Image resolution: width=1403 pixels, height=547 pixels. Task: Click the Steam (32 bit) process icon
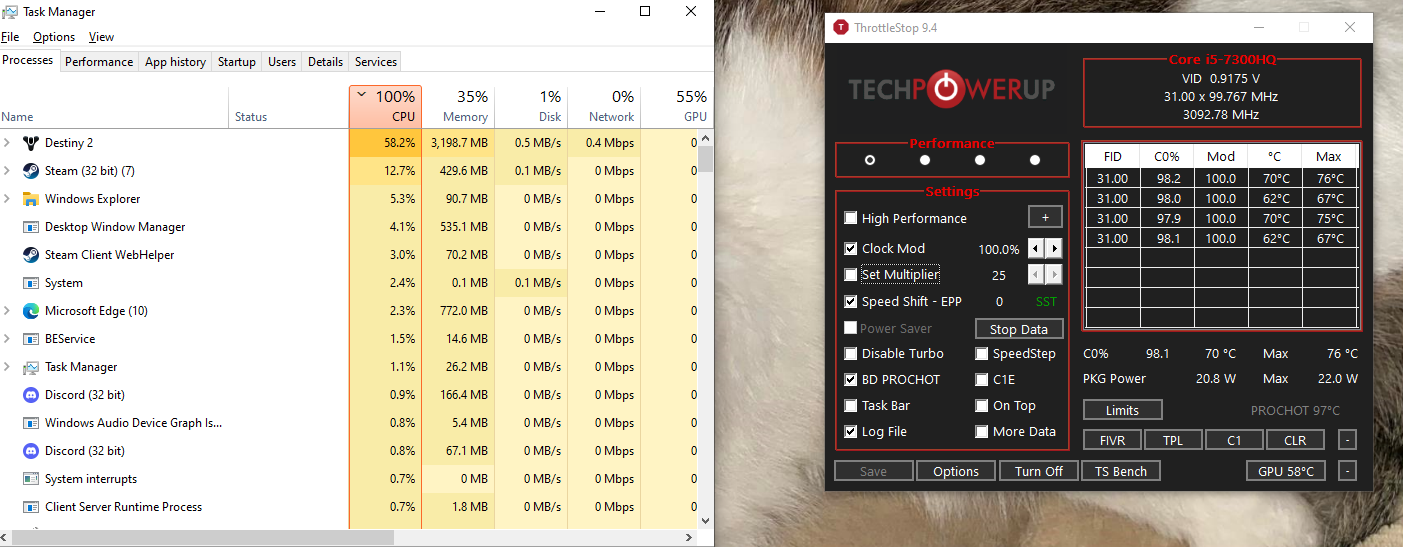pos(30,171)
